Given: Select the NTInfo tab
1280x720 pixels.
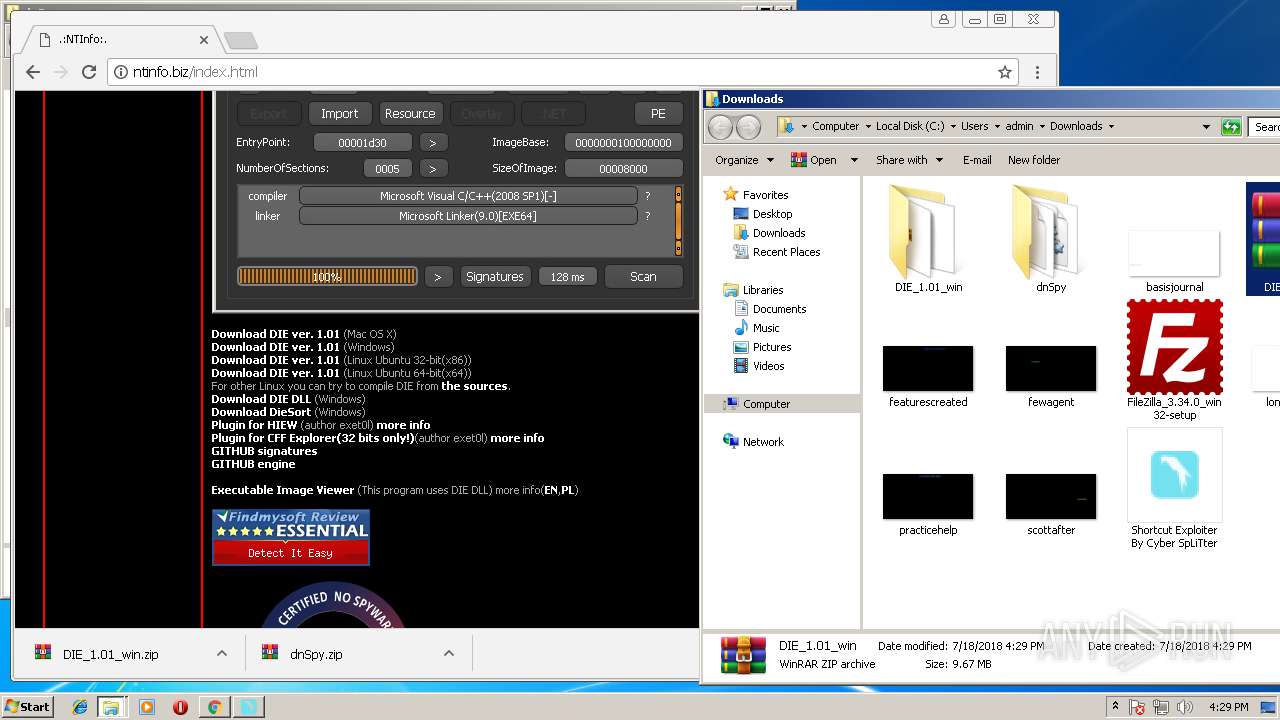Looking at the screenshot, I should (x=120, y=40).
